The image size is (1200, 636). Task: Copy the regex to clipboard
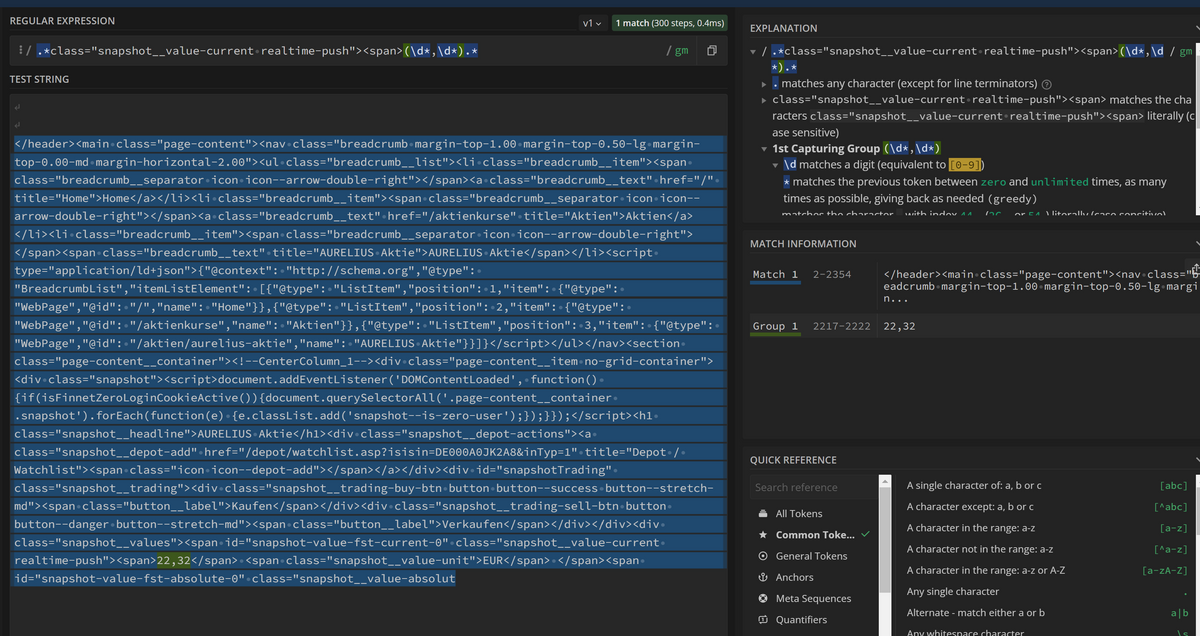(x=711, y=51)
